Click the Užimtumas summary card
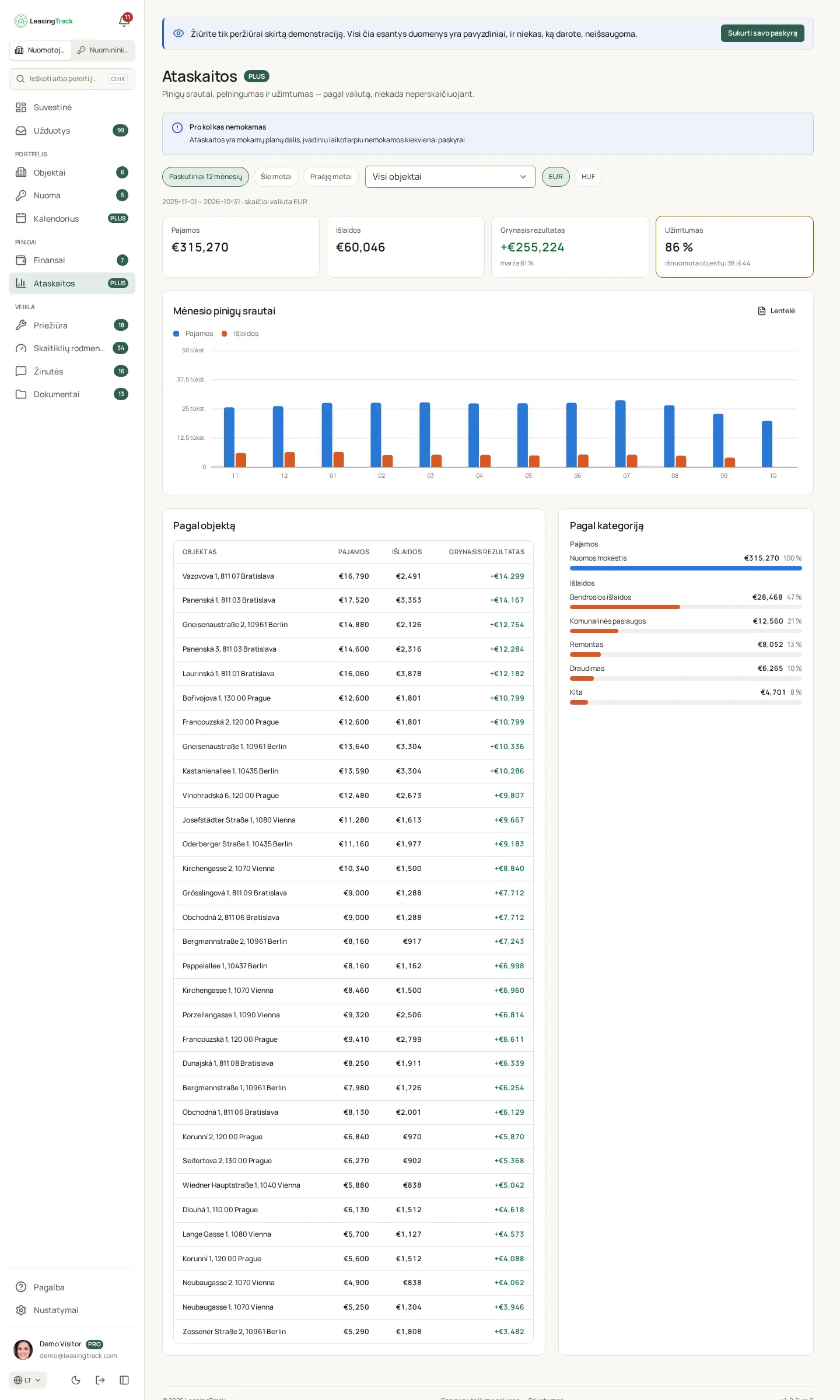 734,247
